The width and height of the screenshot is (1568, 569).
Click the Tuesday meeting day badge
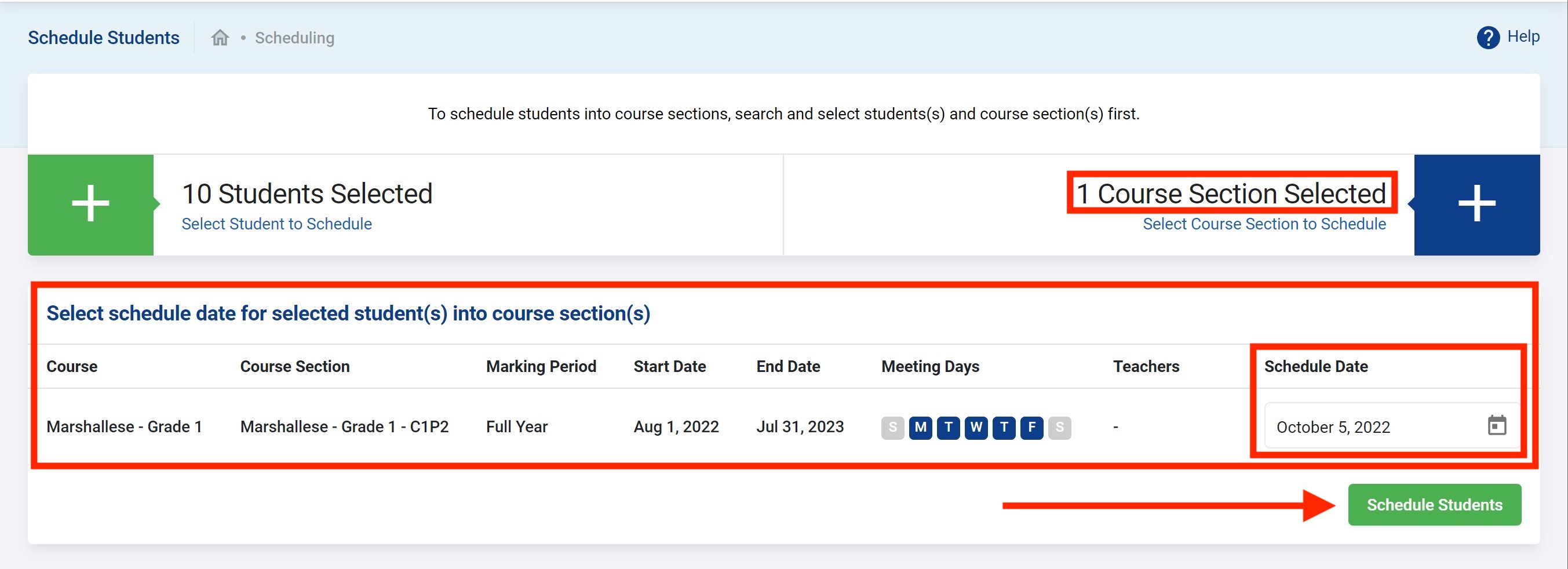(949, 427)
